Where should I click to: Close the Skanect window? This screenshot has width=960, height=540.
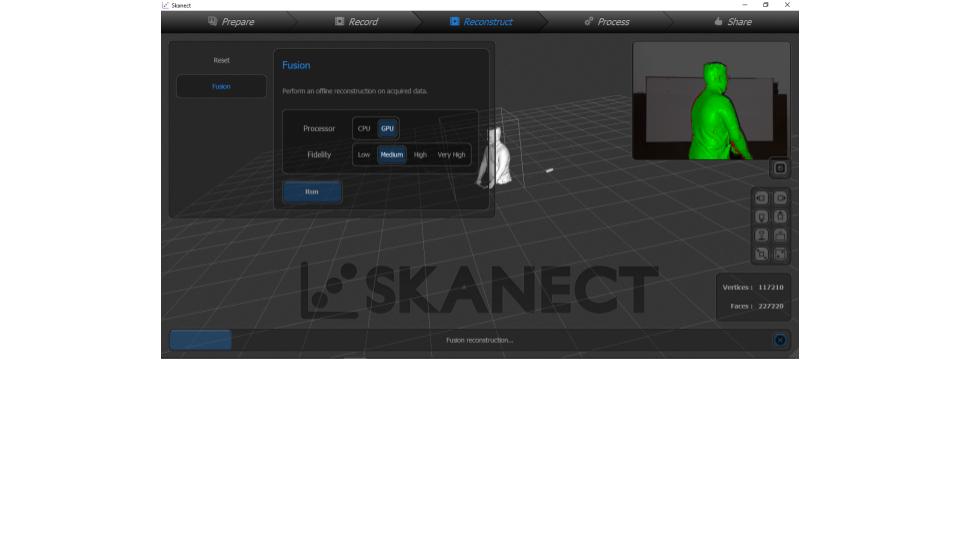[787, 5]
